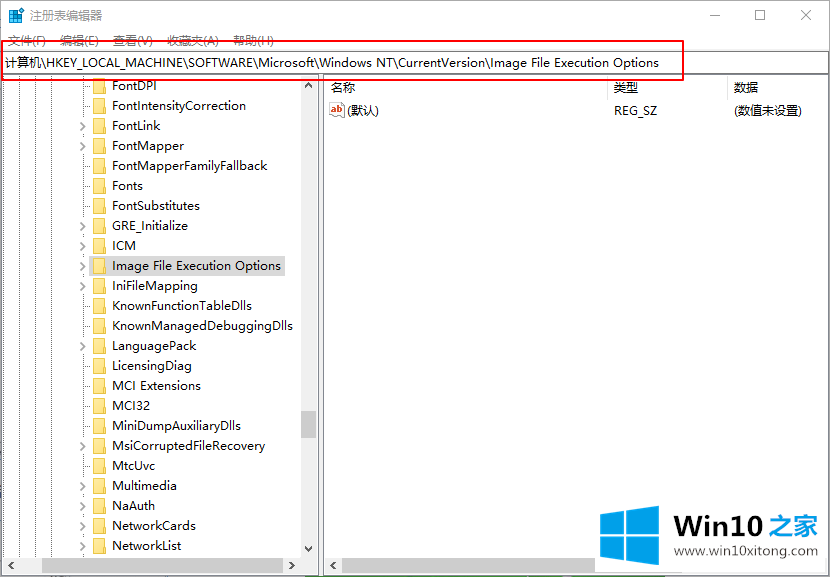Expand the Multimedia key
Image resolution: width=830 pixels, height=577 pixels.
(x=82, y=486)
